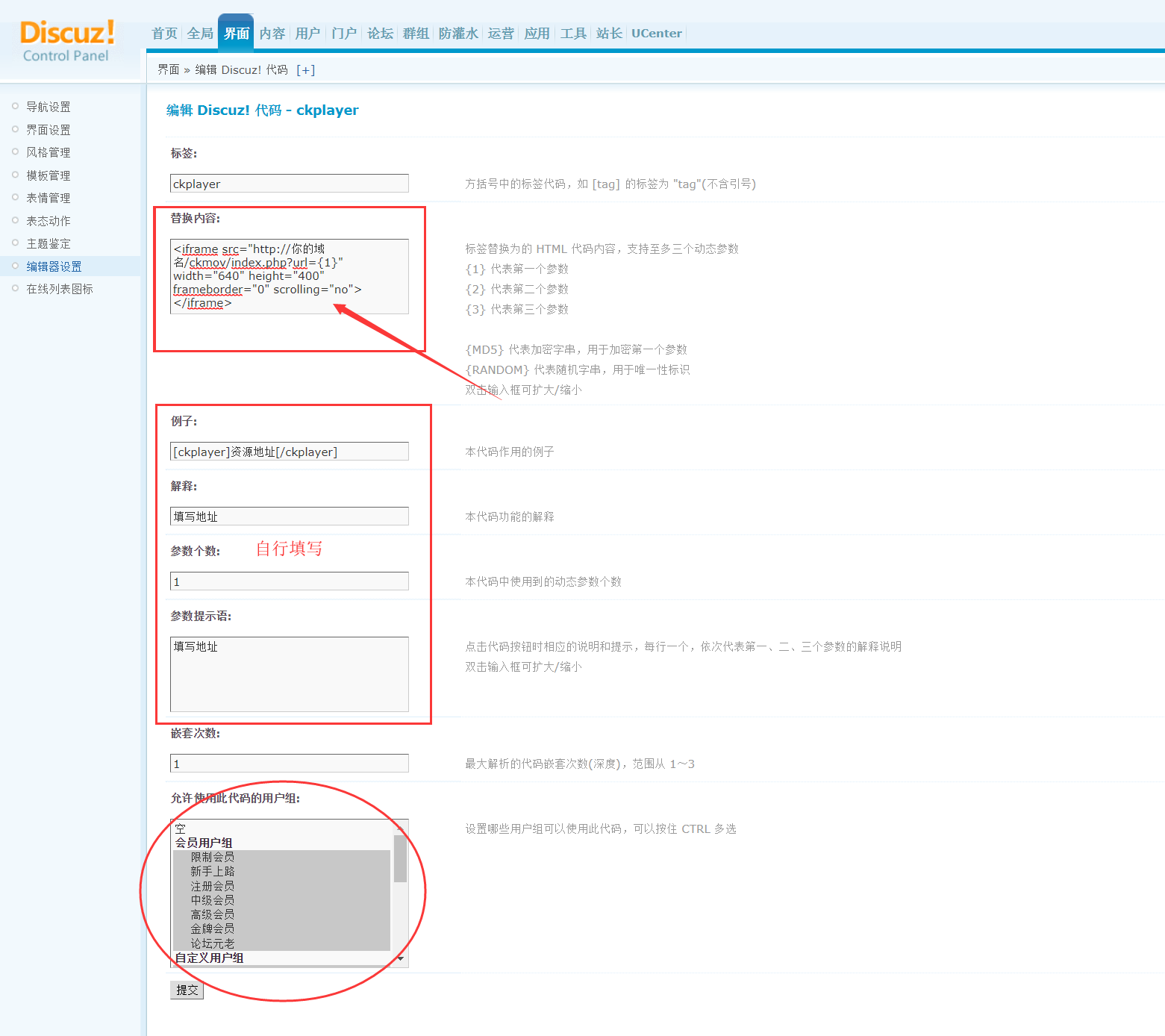Open the 用户 top navigation tab
This screenshot has width=1165, height=1036.
click(307, 34)
